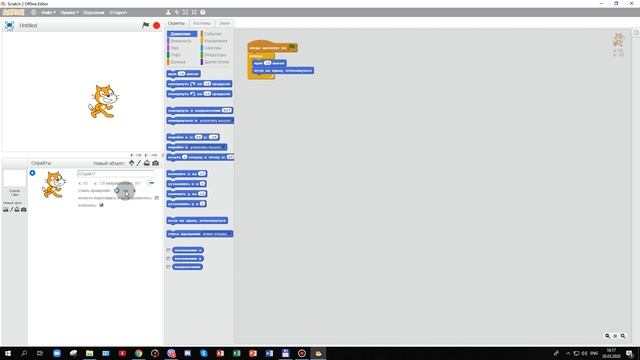Open the Файл menu

coord(48,12)
